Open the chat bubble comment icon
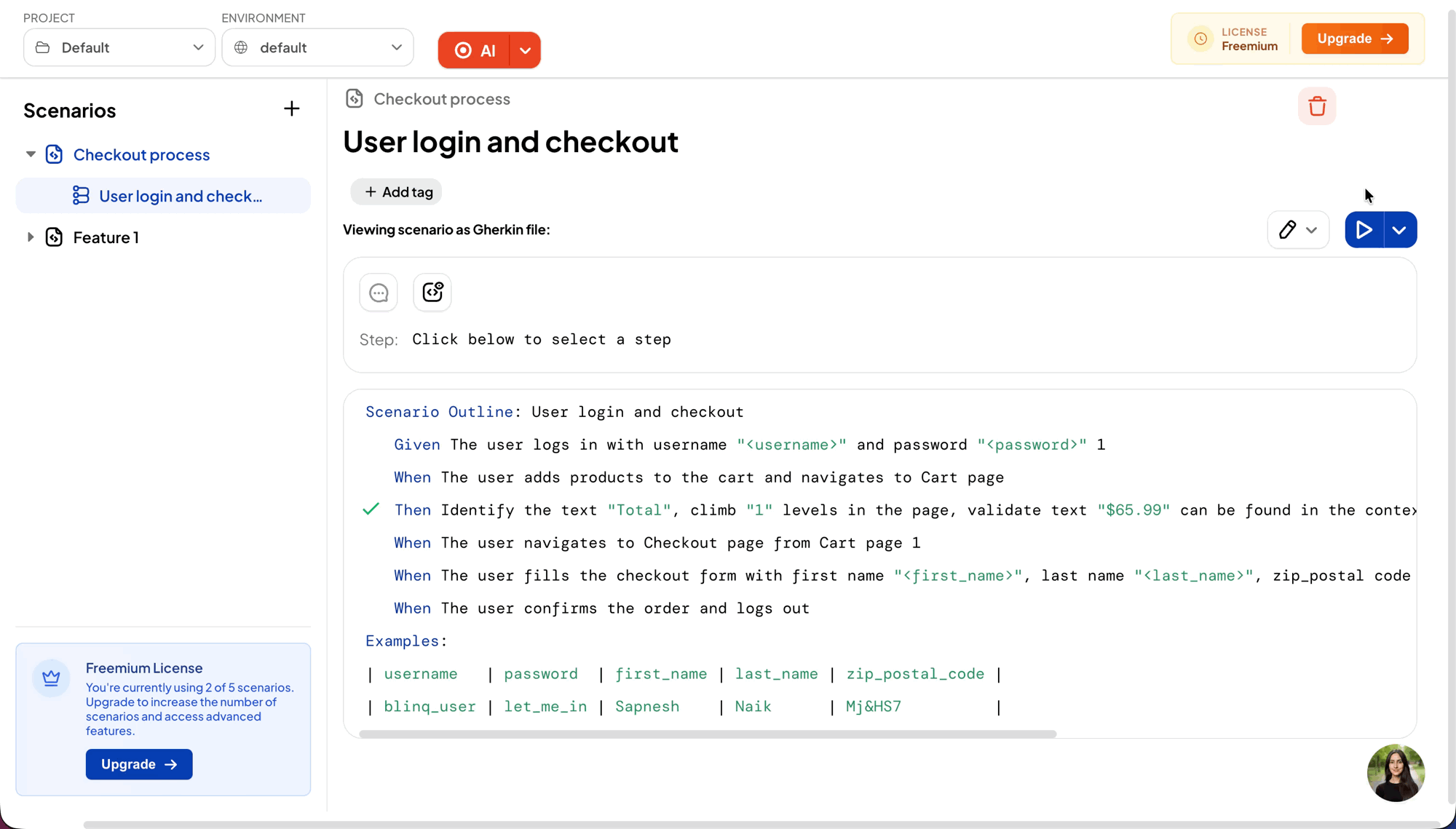This screenshot has width=1456, height=829. (379, 293)
